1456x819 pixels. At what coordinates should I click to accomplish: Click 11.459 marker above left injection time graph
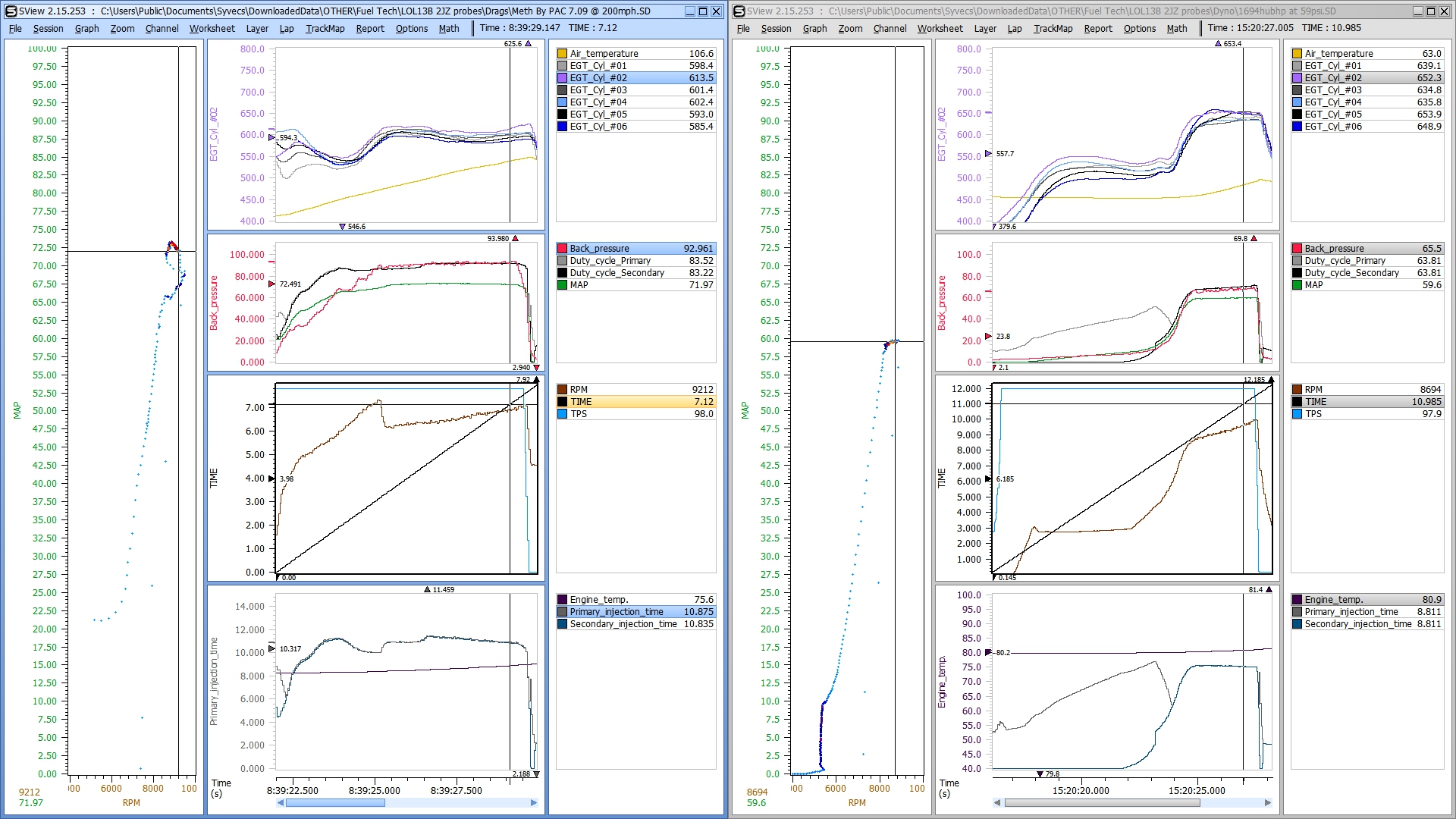coord(427,589)
